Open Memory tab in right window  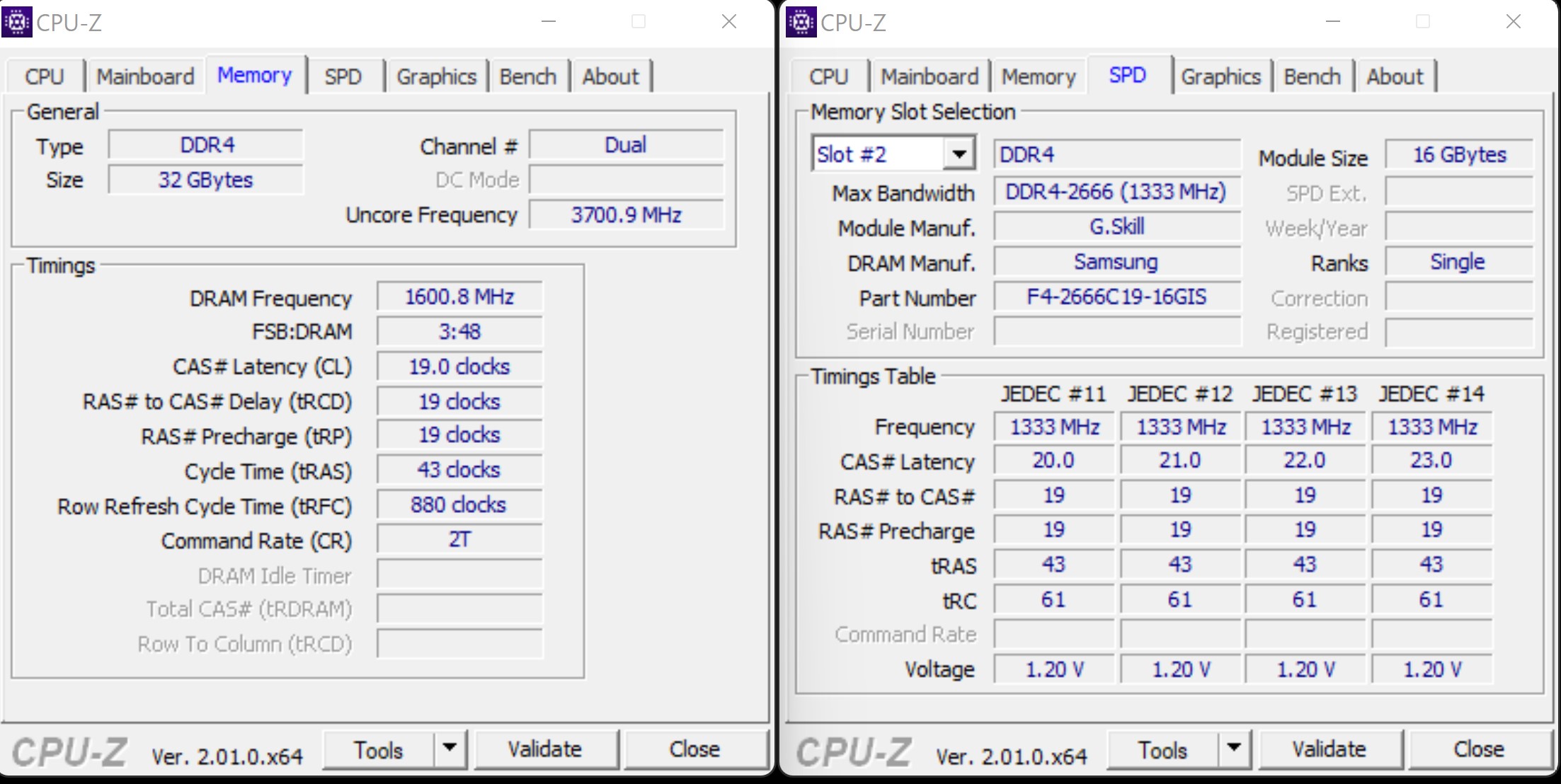pyautogui.click(x=1038, y=76)
